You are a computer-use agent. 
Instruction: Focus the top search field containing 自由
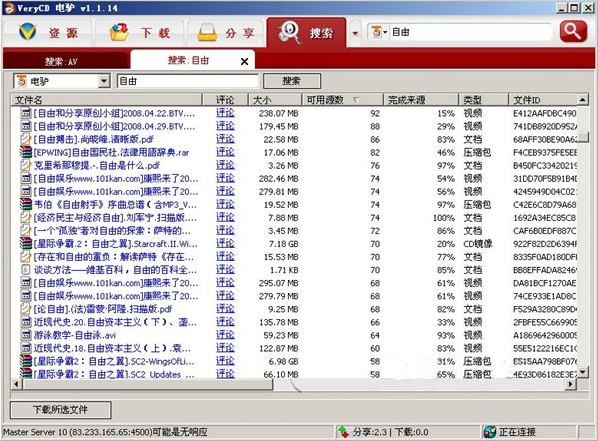[x=471, y=32]
